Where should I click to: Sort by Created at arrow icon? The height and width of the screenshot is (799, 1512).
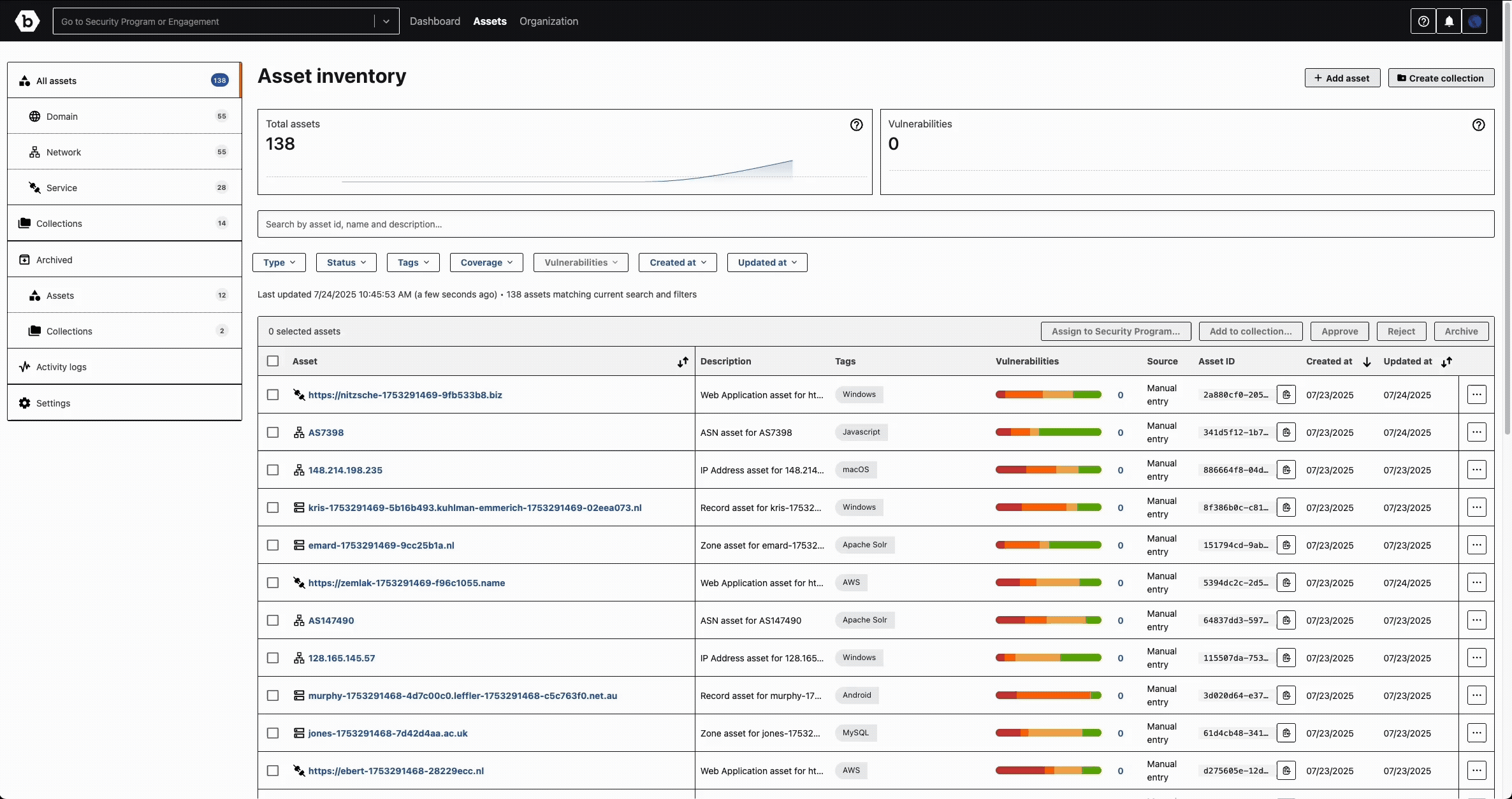point(1367,362)
